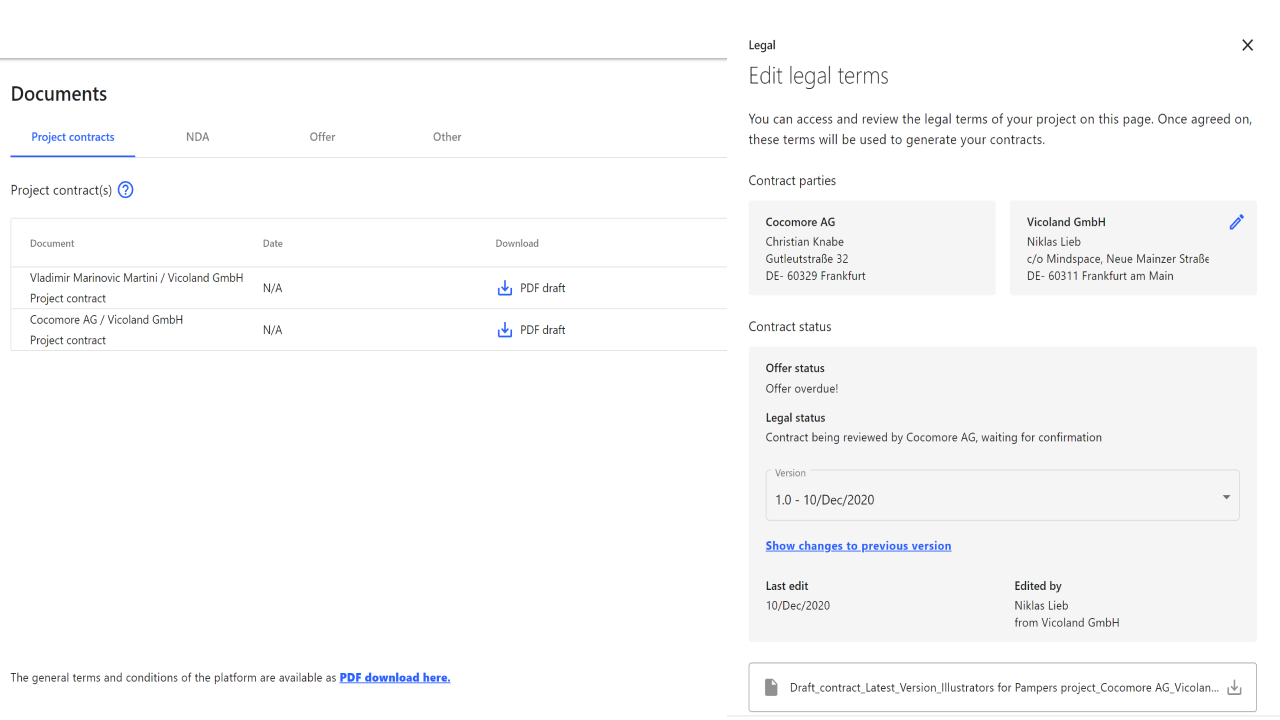Click the Draft_contract_Latest_Version file name

click(1003, 688)
